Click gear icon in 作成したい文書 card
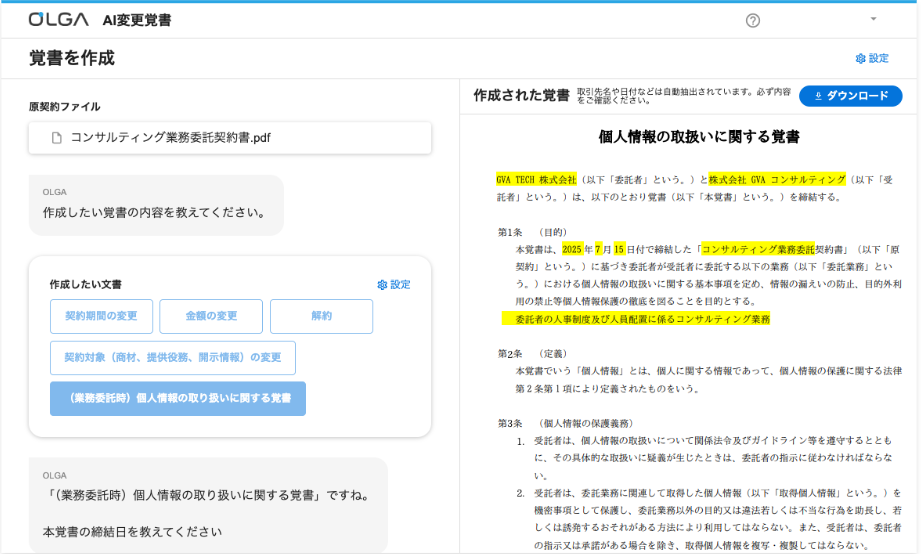The image size is (921, 554). point(382,284)
